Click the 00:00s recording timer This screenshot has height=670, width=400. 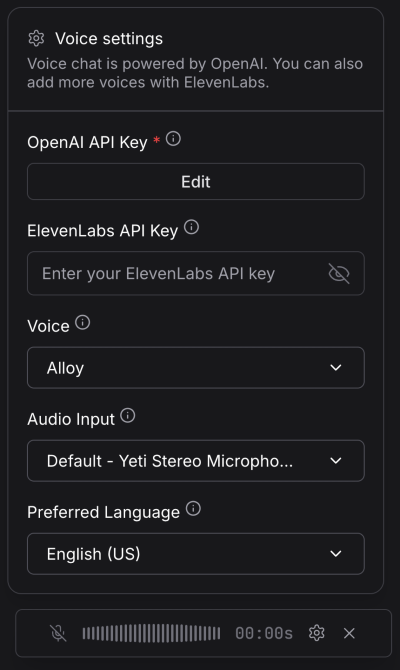coord(264,633)
